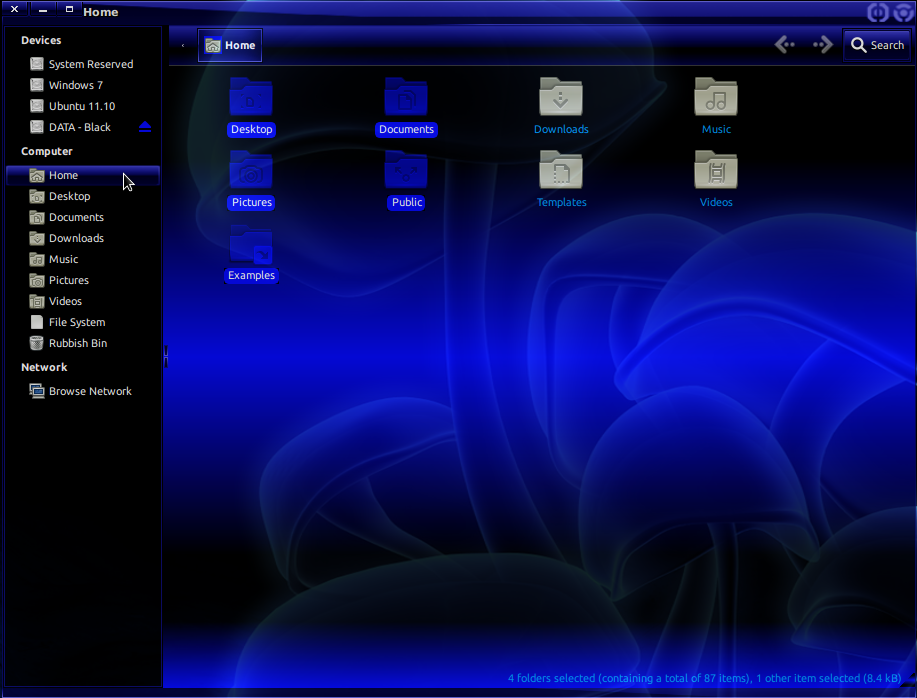Select the Videos folder icon in main pane
Viewport: 917px width, 698px height.
point(716,171)
